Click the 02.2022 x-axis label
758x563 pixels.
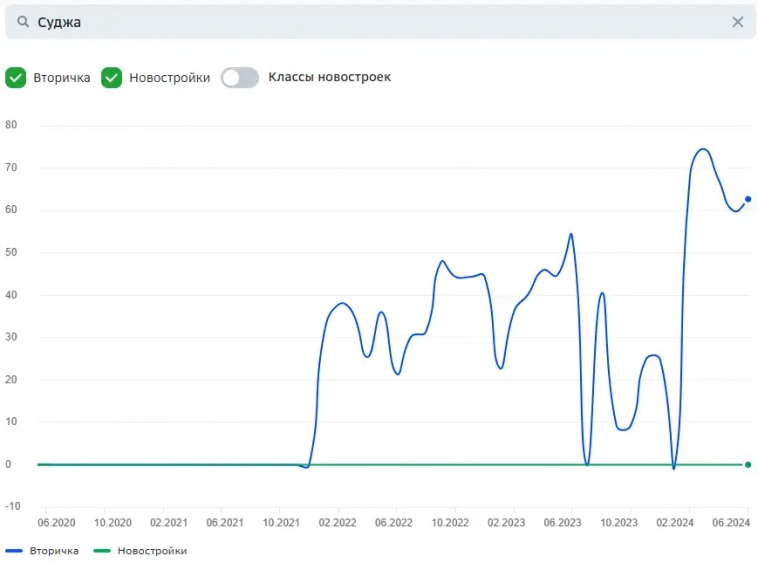tap(338, 523)
